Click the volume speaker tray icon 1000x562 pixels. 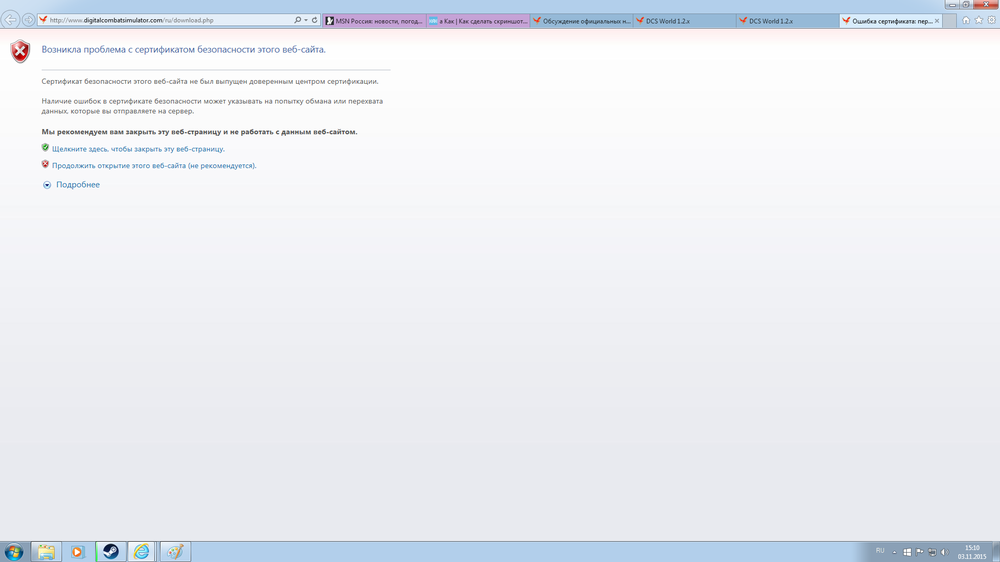point(945,552)
